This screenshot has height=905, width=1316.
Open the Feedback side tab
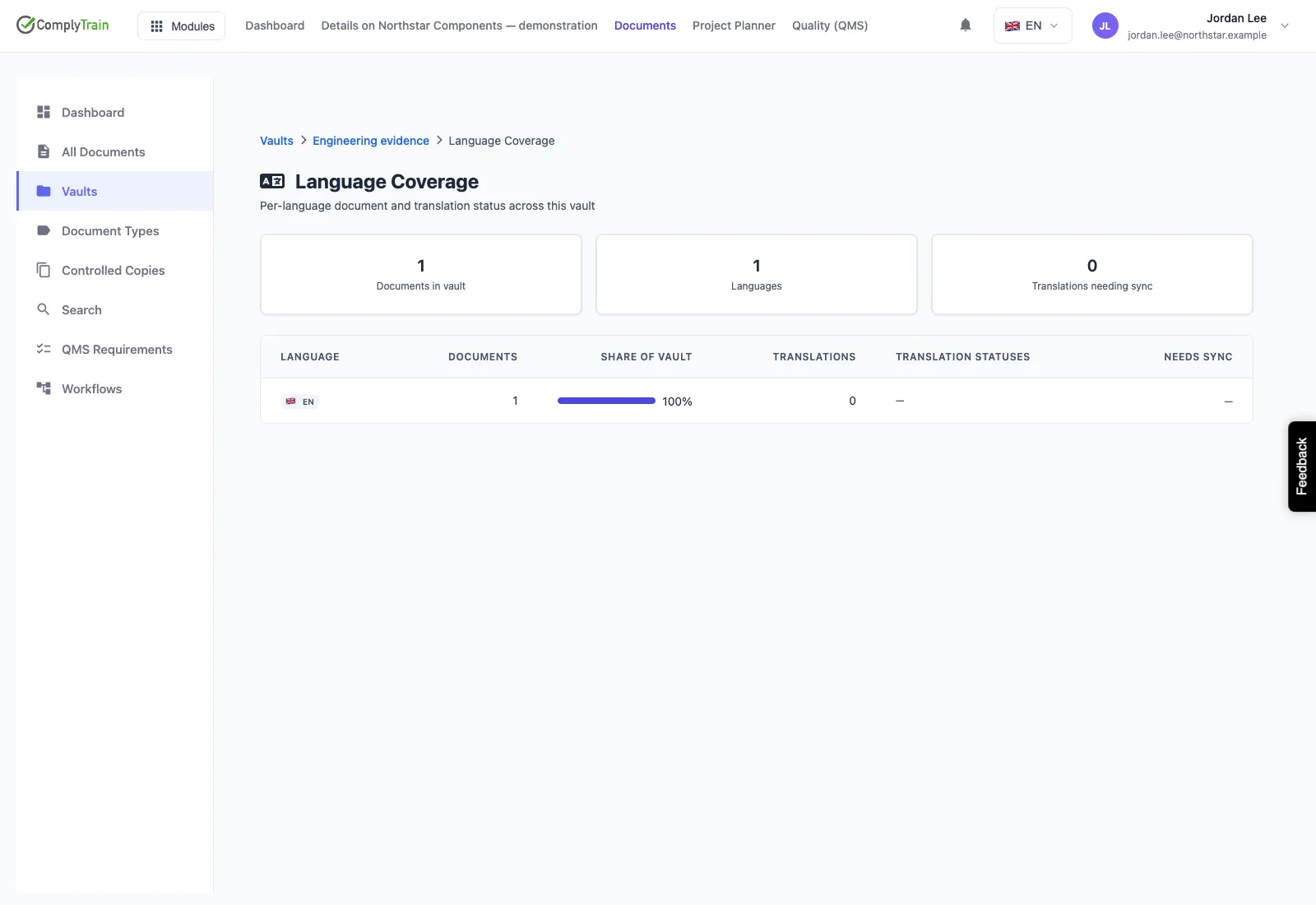pos(1302,466)
